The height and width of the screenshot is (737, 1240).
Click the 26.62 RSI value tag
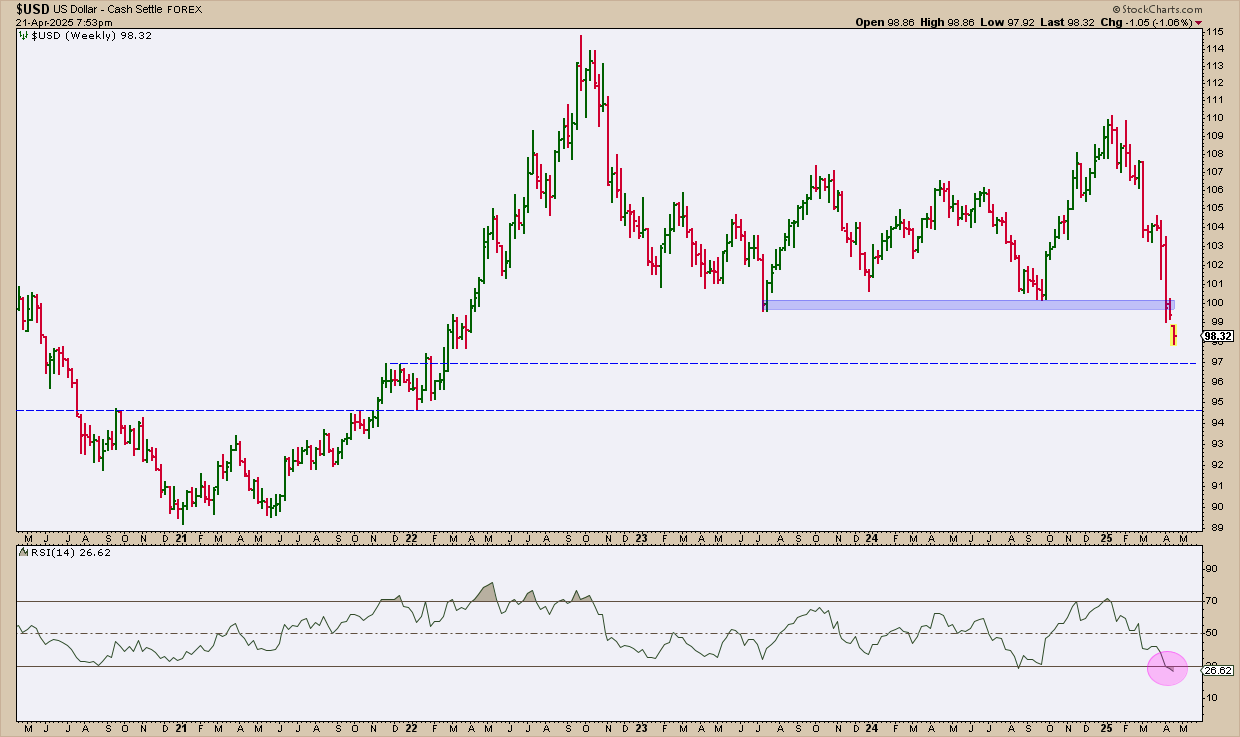(1218, 671)
